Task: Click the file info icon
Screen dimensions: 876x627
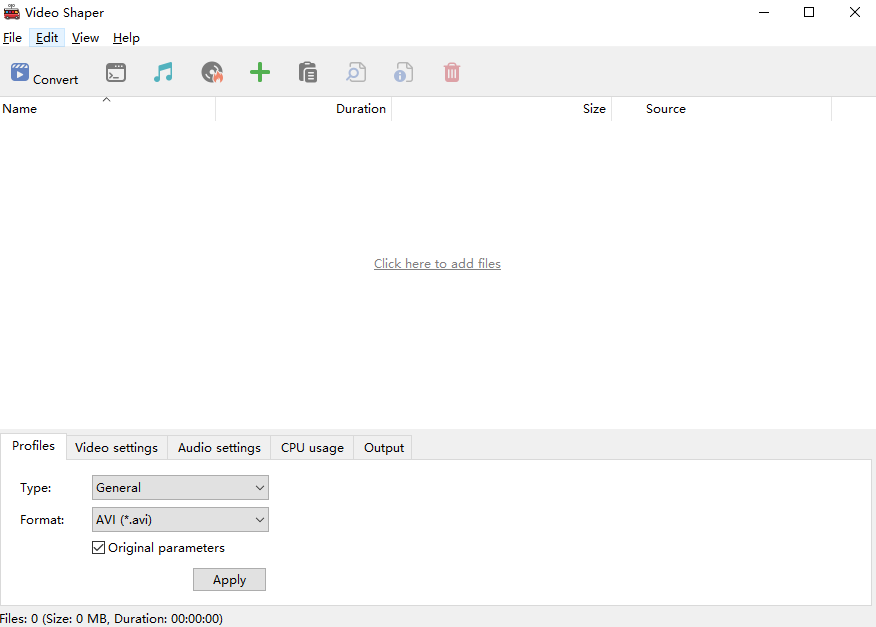Action: coord(403,73)
